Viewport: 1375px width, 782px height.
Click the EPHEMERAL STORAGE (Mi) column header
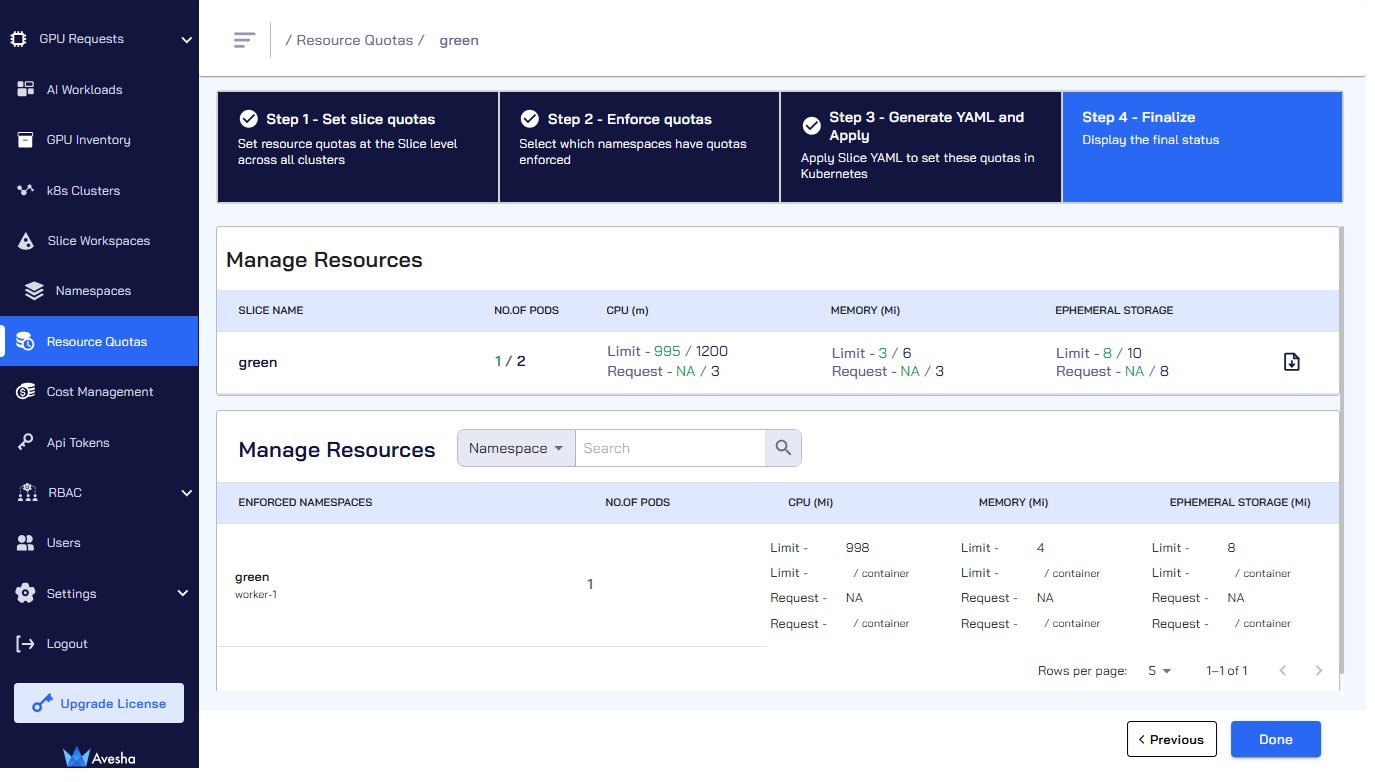1240,502
